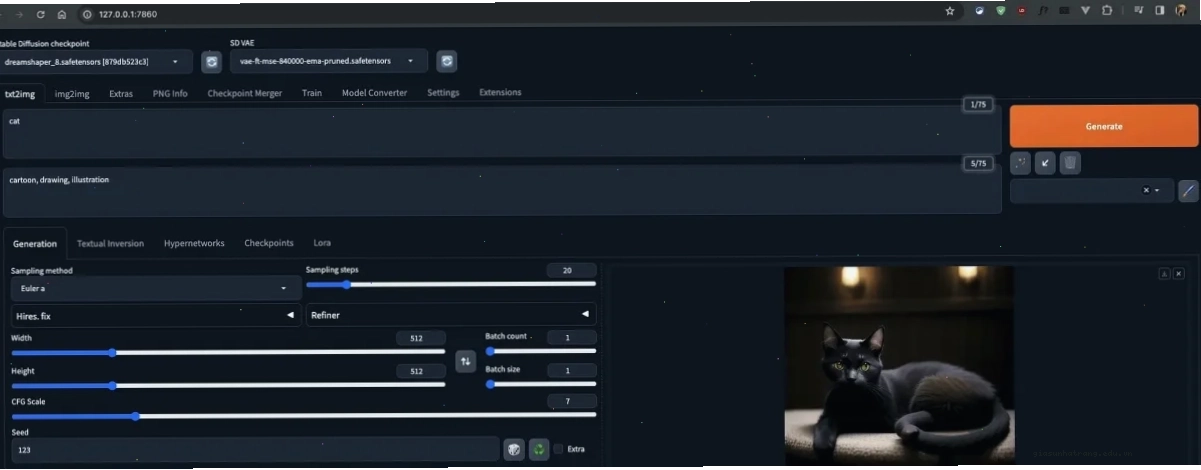1201x470 pixels.
Task: Click the Sampling steps number field
Action: click(571, 270)
